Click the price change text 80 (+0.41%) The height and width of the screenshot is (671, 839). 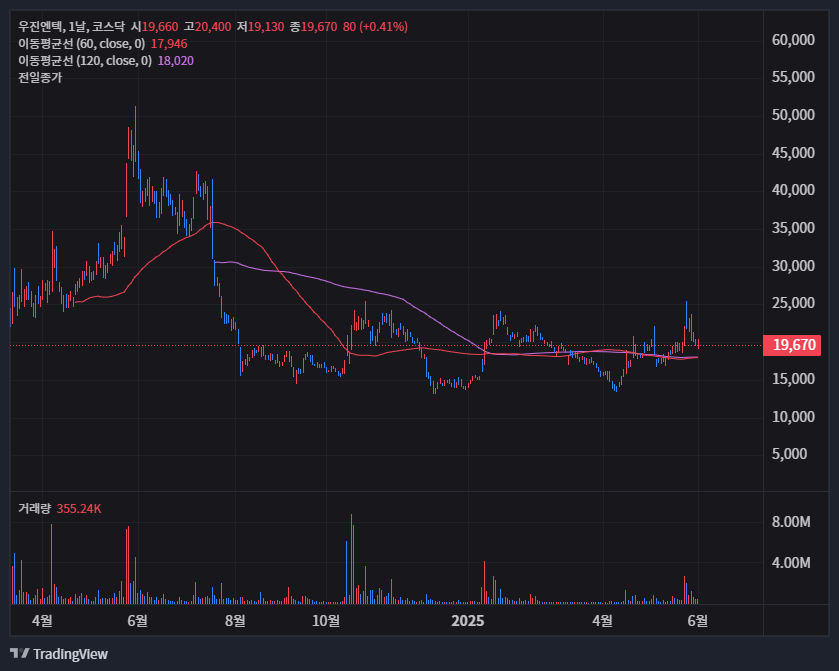375,27
